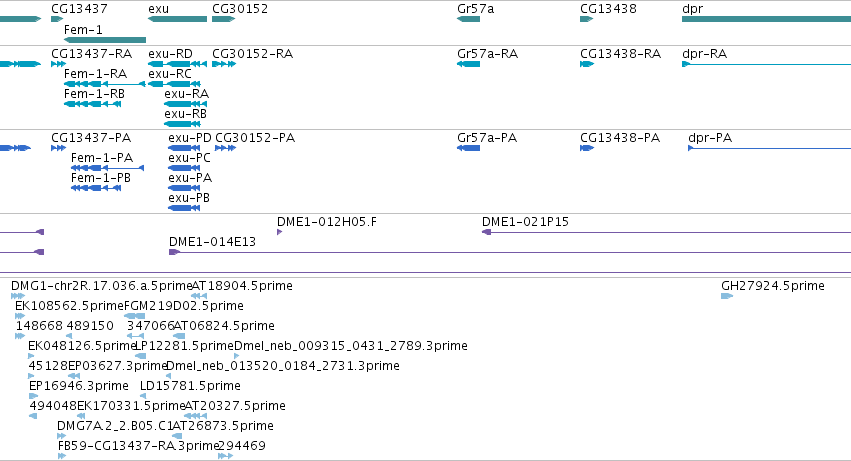Click the EP03627.3prime EST label
851x461 pixels.
[117, 366]
